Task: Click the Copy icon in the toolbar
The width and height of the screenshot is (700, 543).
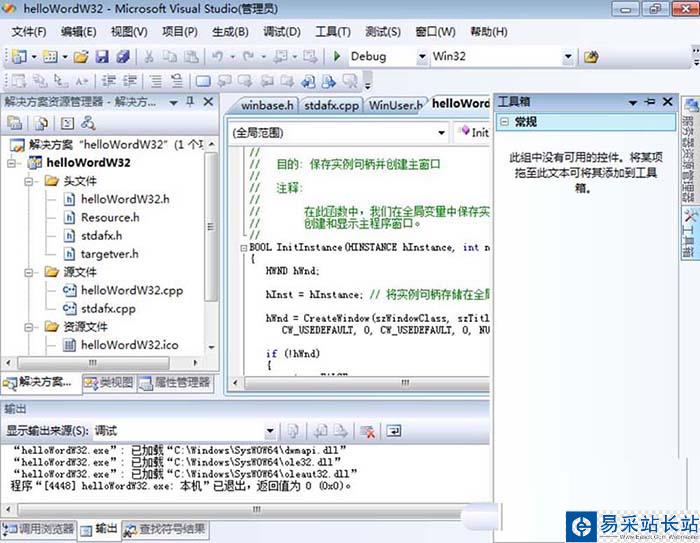Action: tap(170, 57)
